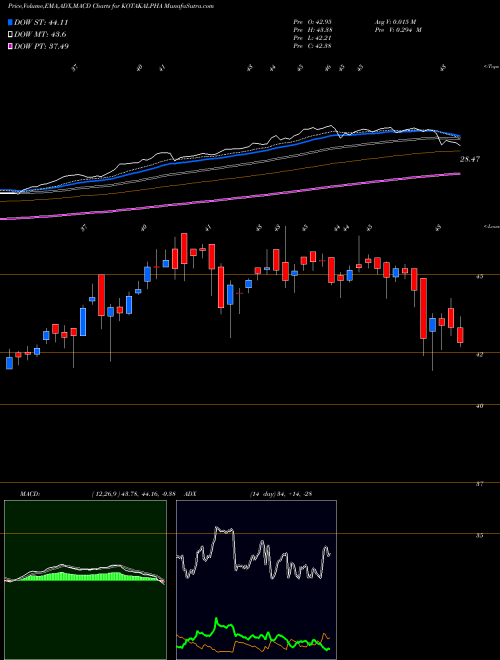Click the 'Pre L: 42.21' value

[312, 38]
